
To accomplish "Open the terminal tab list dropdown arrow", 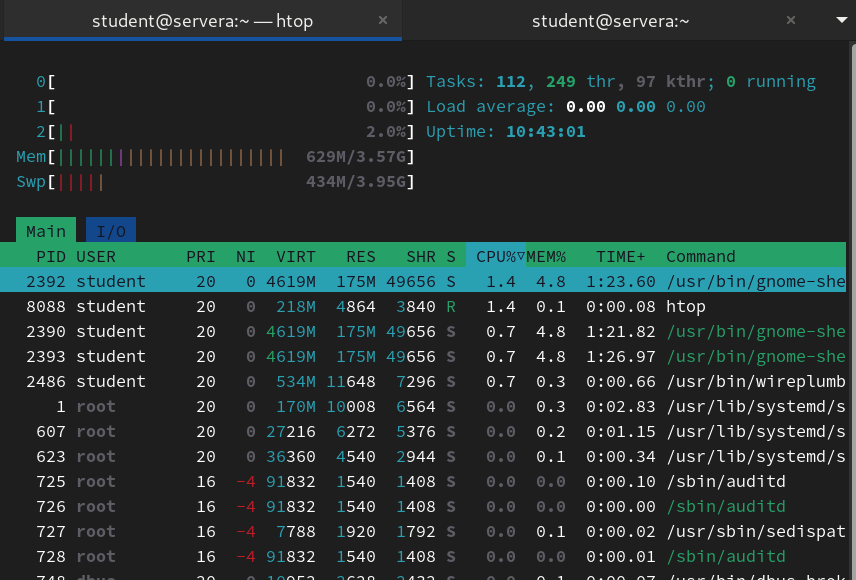I will tap(840, 20).
